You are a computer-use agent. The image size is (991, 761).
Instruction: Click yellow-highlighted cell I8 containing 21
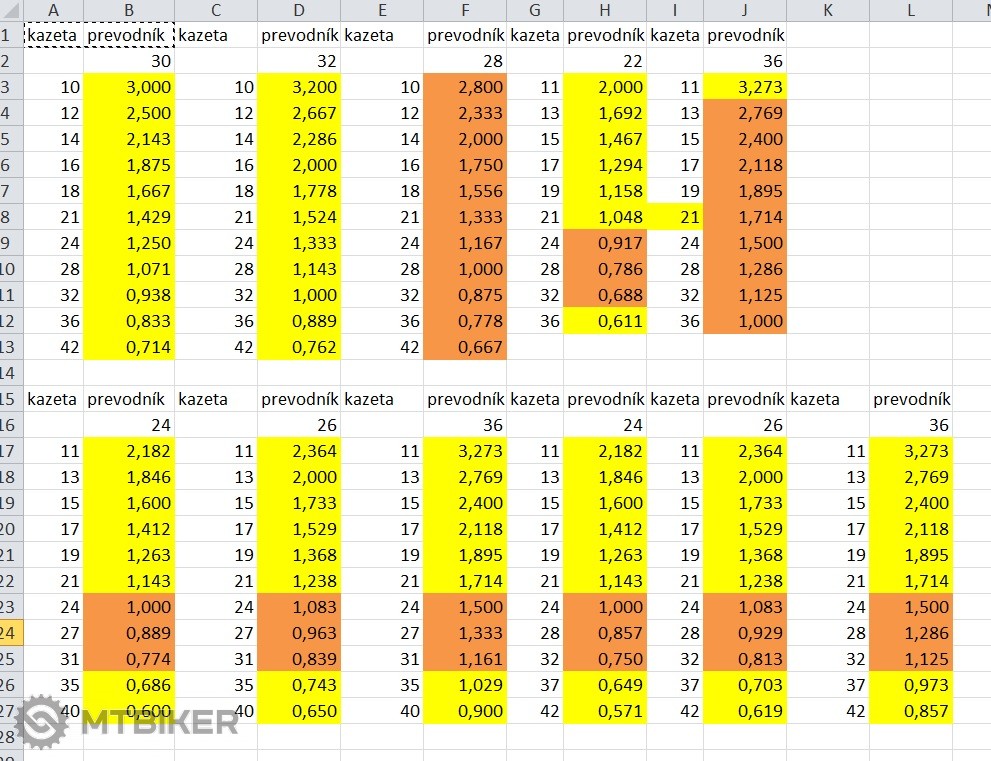(x=675, y=217)
